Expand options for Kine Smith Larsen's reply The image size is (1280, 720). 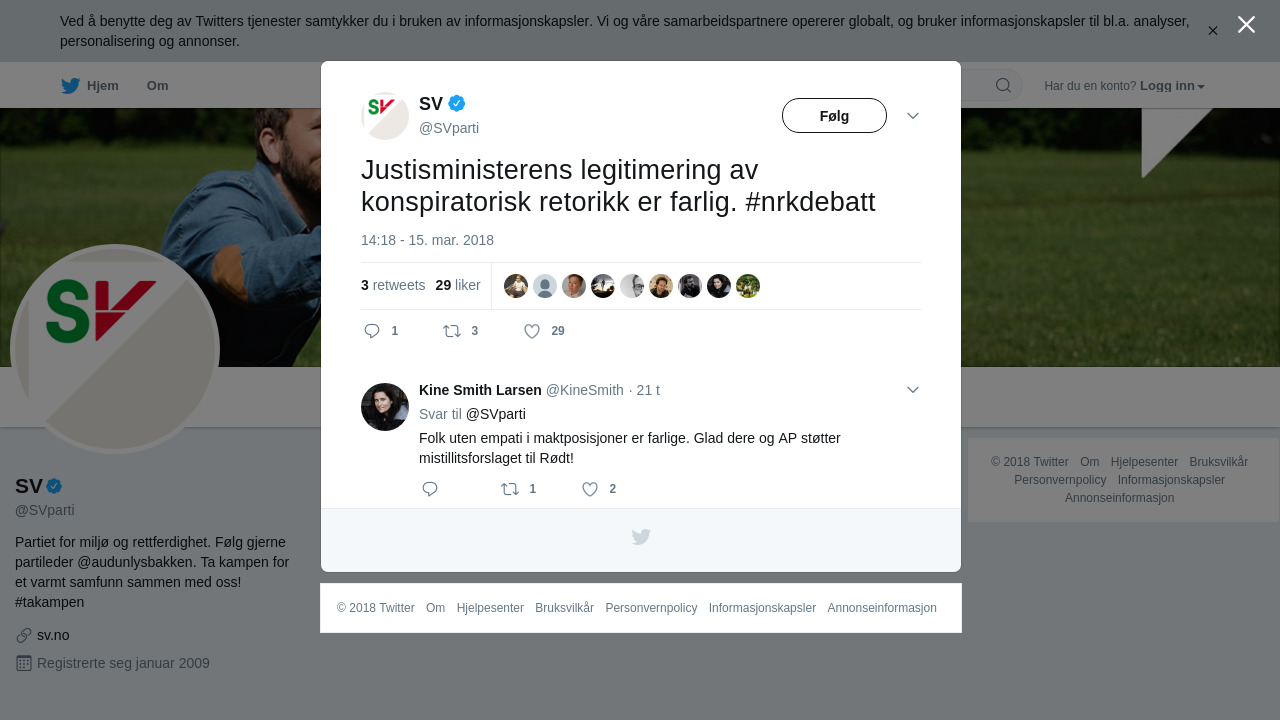(x=913, y=390)
